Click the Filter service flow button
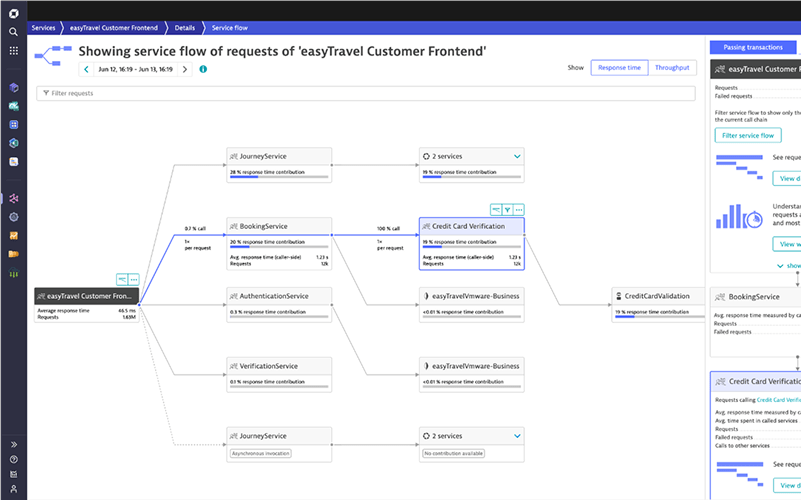The height and width of the screenshot is (500, 801). click(748, 135)
